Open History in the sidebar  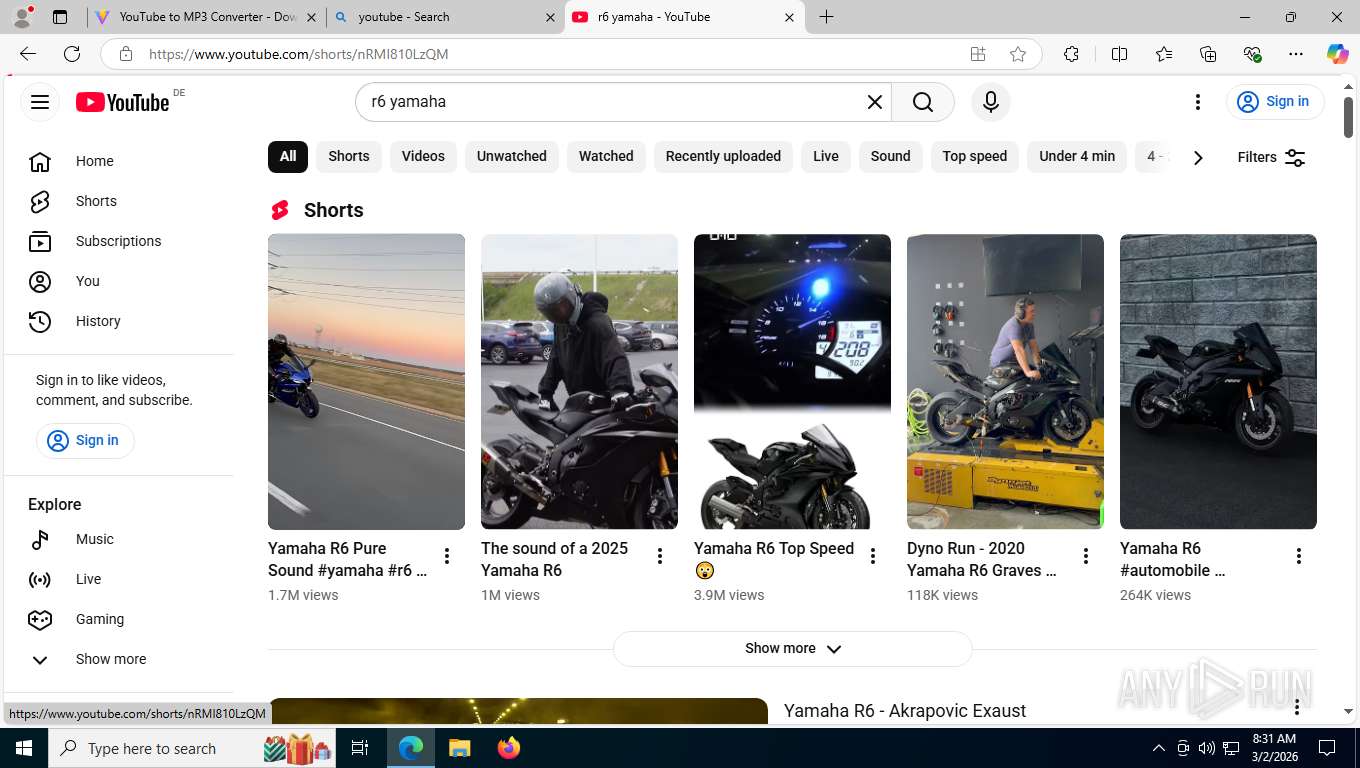pos(119,321)
